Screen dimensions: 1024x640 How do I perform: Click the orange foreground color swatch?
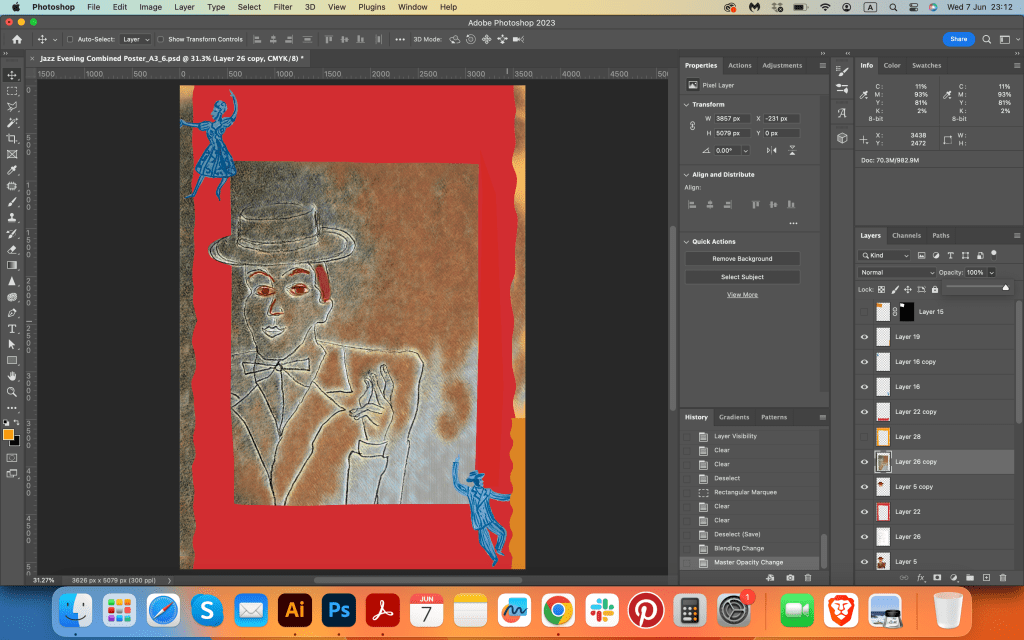9,435
